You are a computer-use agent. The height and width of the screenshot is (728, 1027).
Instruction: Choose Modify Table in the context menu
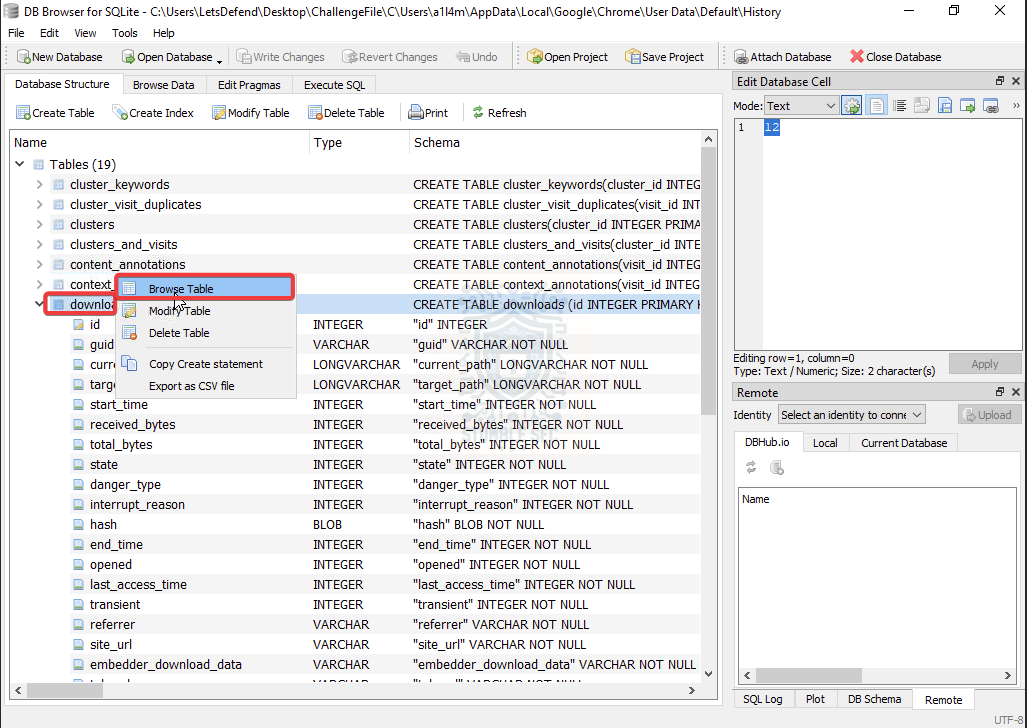pos(205,311)
